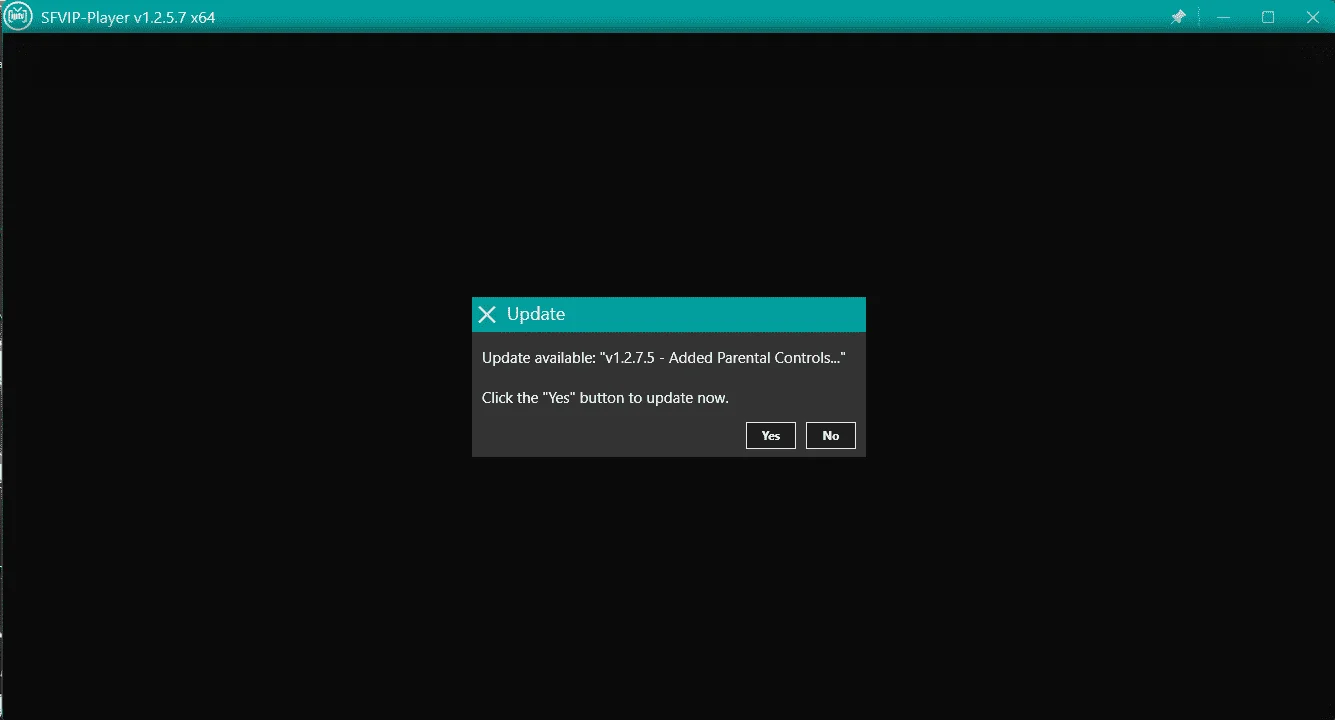Maximize the SFVIP-Player window
This screenshot has width=1335, height=720.
click(1268, 17)
